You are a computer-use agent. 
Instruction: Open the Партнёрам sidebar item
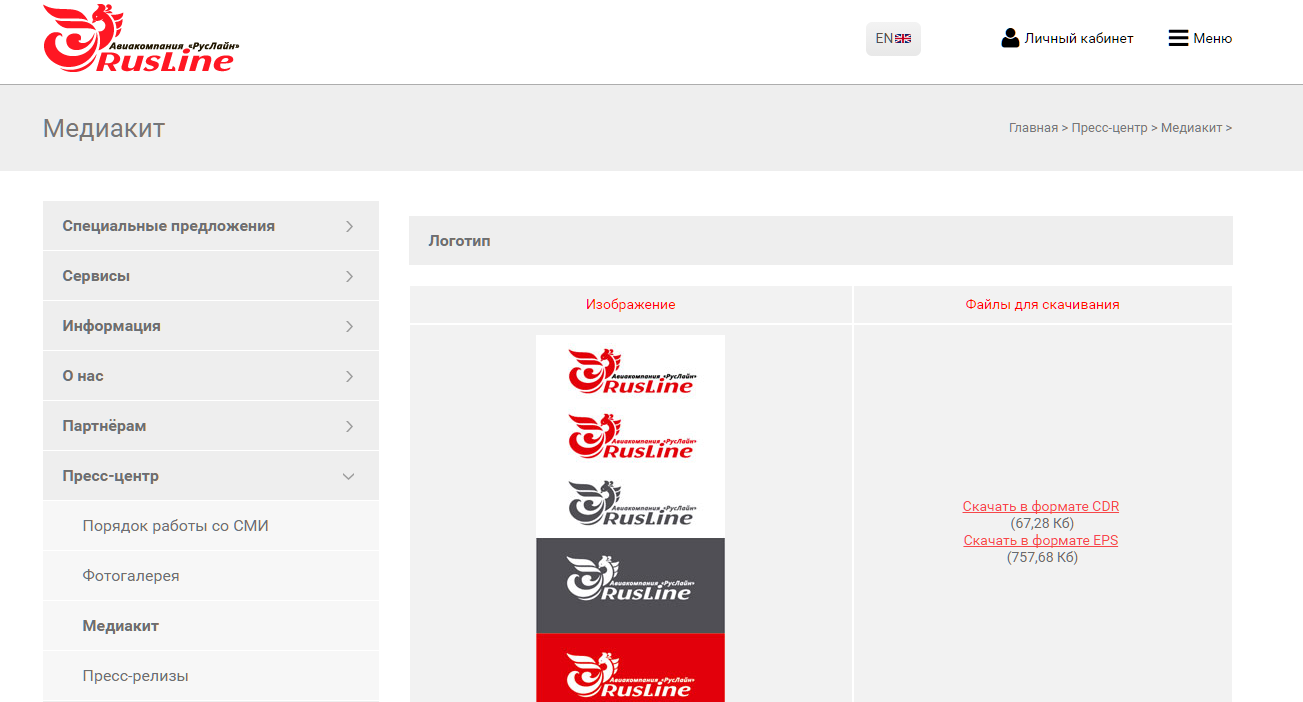pos(211,426)
